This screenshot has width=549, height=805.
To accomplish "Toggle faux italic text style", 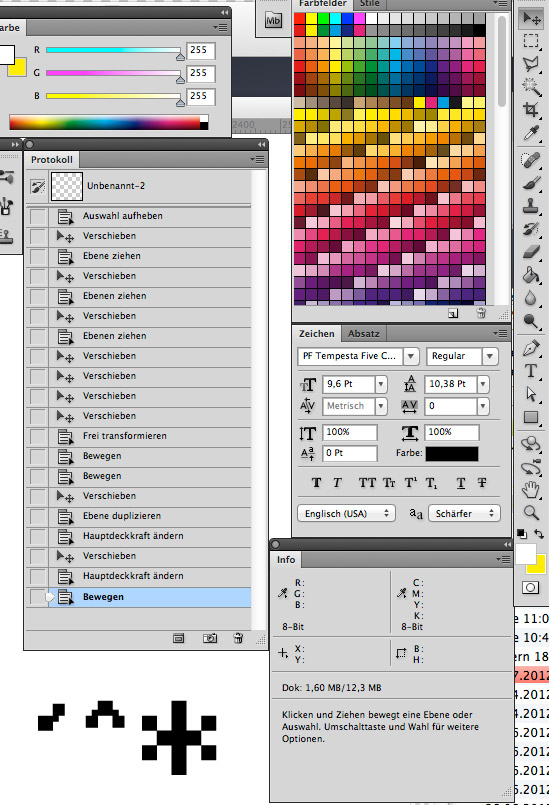I will click(337, 483).
